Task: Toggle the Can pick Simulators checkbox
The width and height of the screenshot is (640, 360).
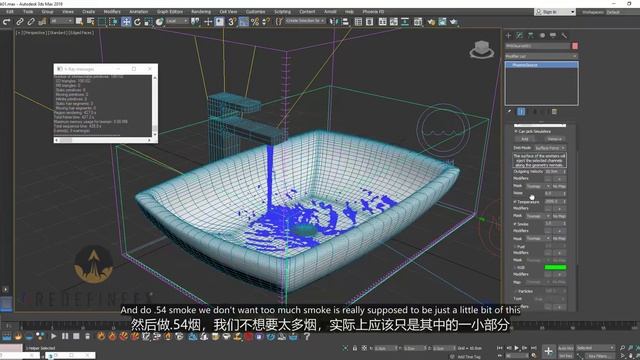Action: pyautogui.click(x=516, y=131)
